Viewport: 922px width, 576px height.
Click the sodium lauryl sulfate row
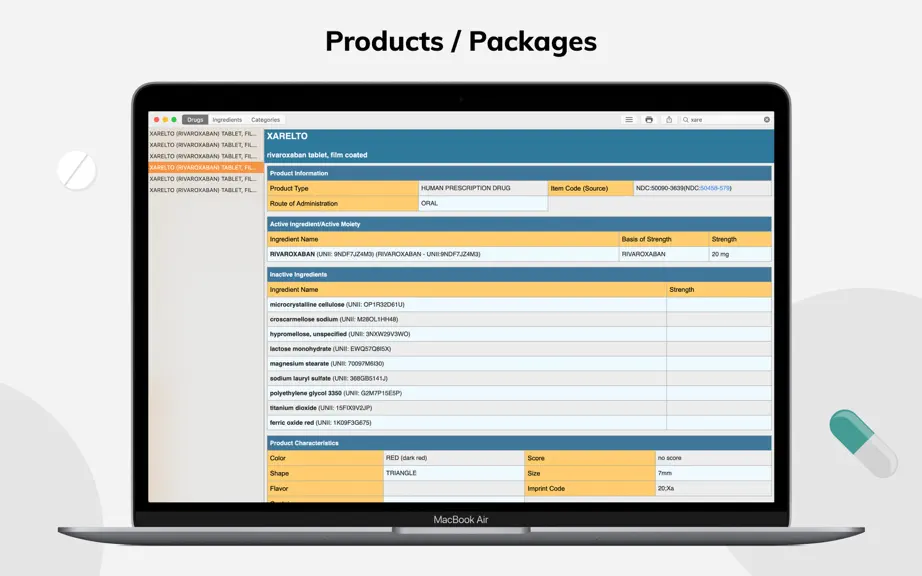[x=519, y=379]
